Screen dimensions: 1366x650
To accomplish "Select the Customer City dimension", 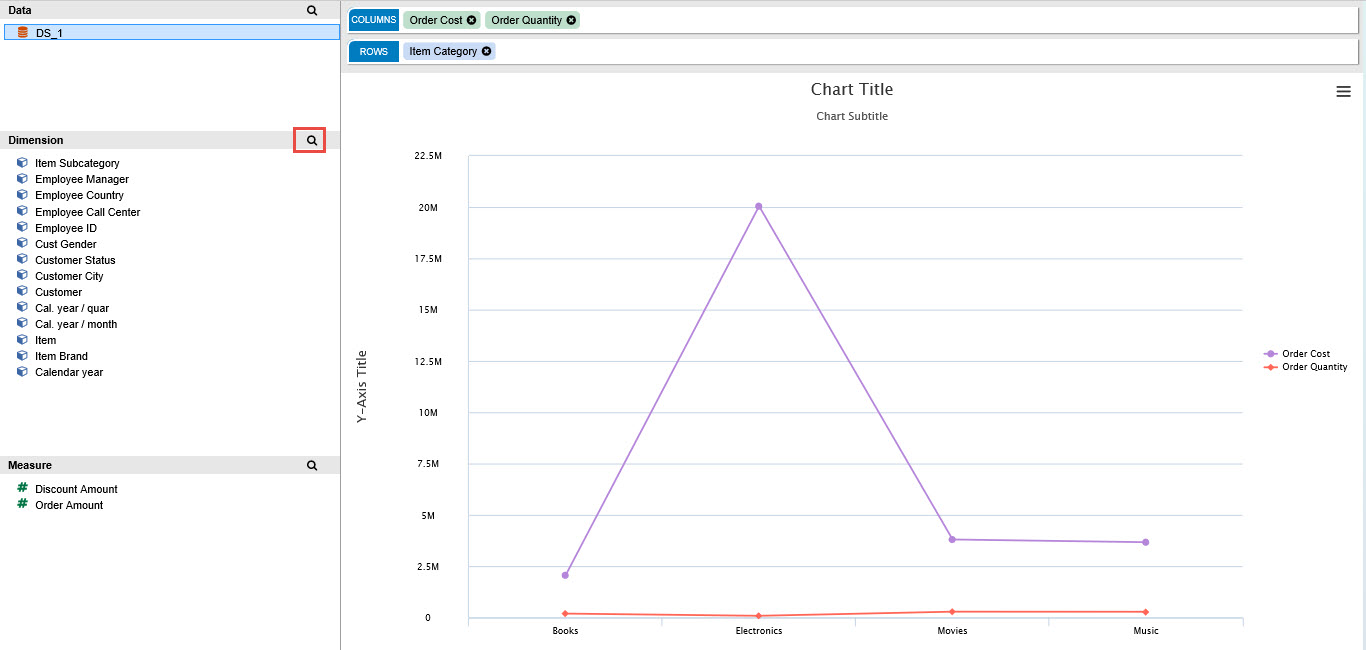I will click(69, 276).
